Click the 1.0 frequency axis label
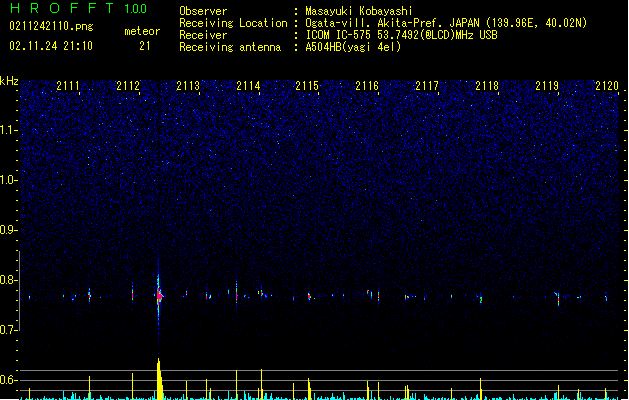Viewport: 629px width, 400px height. [x=9, y=180]
